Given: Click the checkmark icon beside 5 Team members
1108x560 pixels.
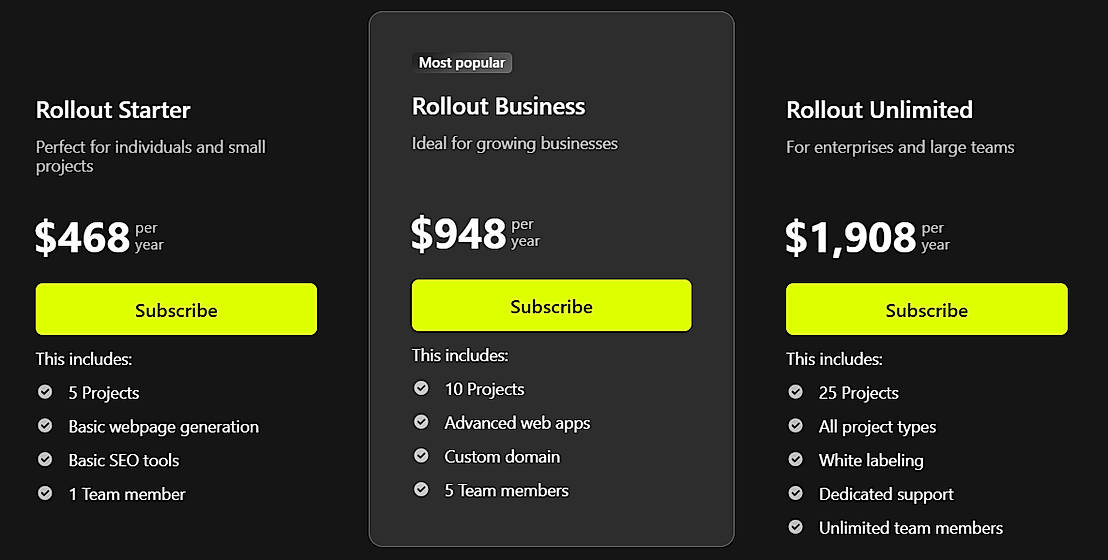Looking at the screenshot, I should (x=421, y=490).
